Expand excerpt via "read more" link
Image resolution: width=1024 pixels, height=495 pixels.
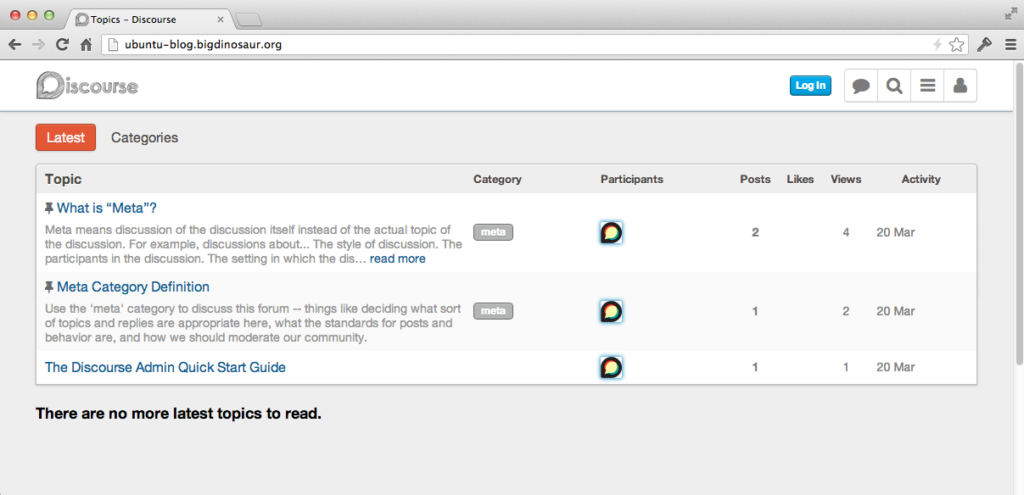click(397, 259)
